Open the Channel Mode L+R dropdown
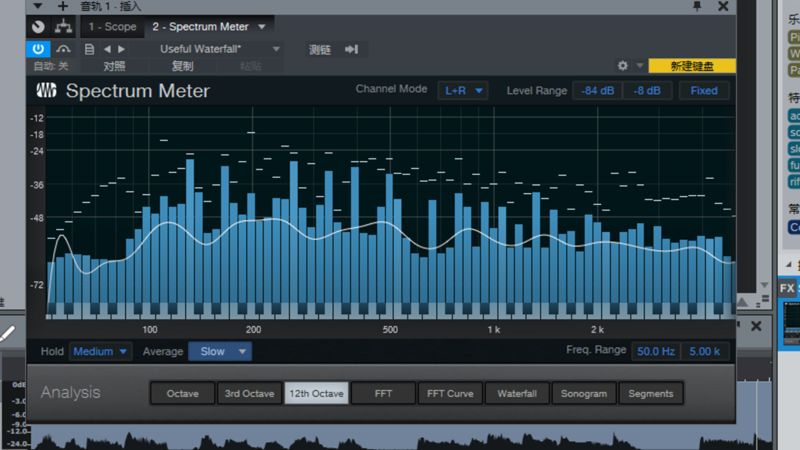The width and height of the screenshot is (800, 450). click(x=463, y=90)
